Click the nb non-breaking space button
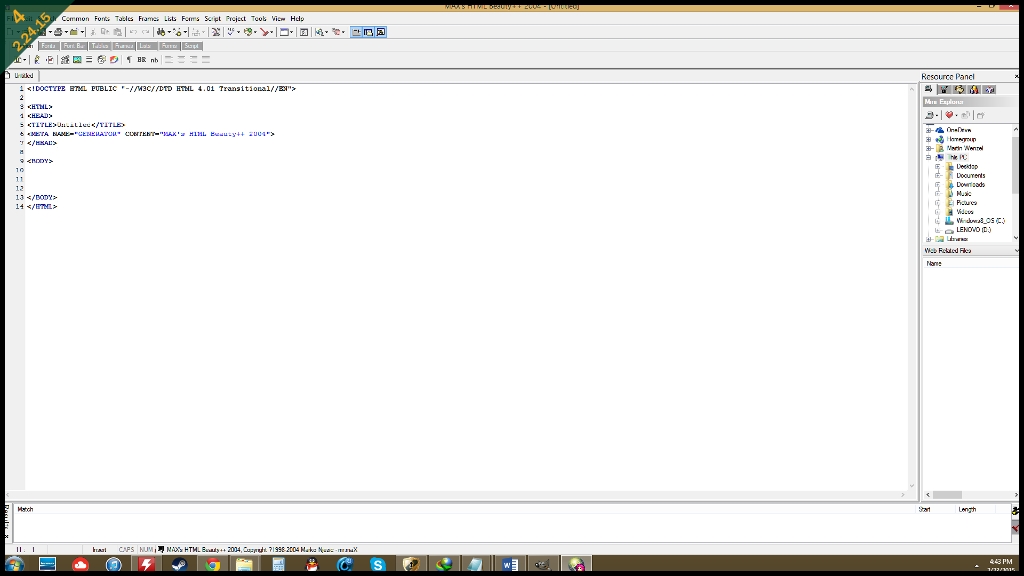 (154, 60)
